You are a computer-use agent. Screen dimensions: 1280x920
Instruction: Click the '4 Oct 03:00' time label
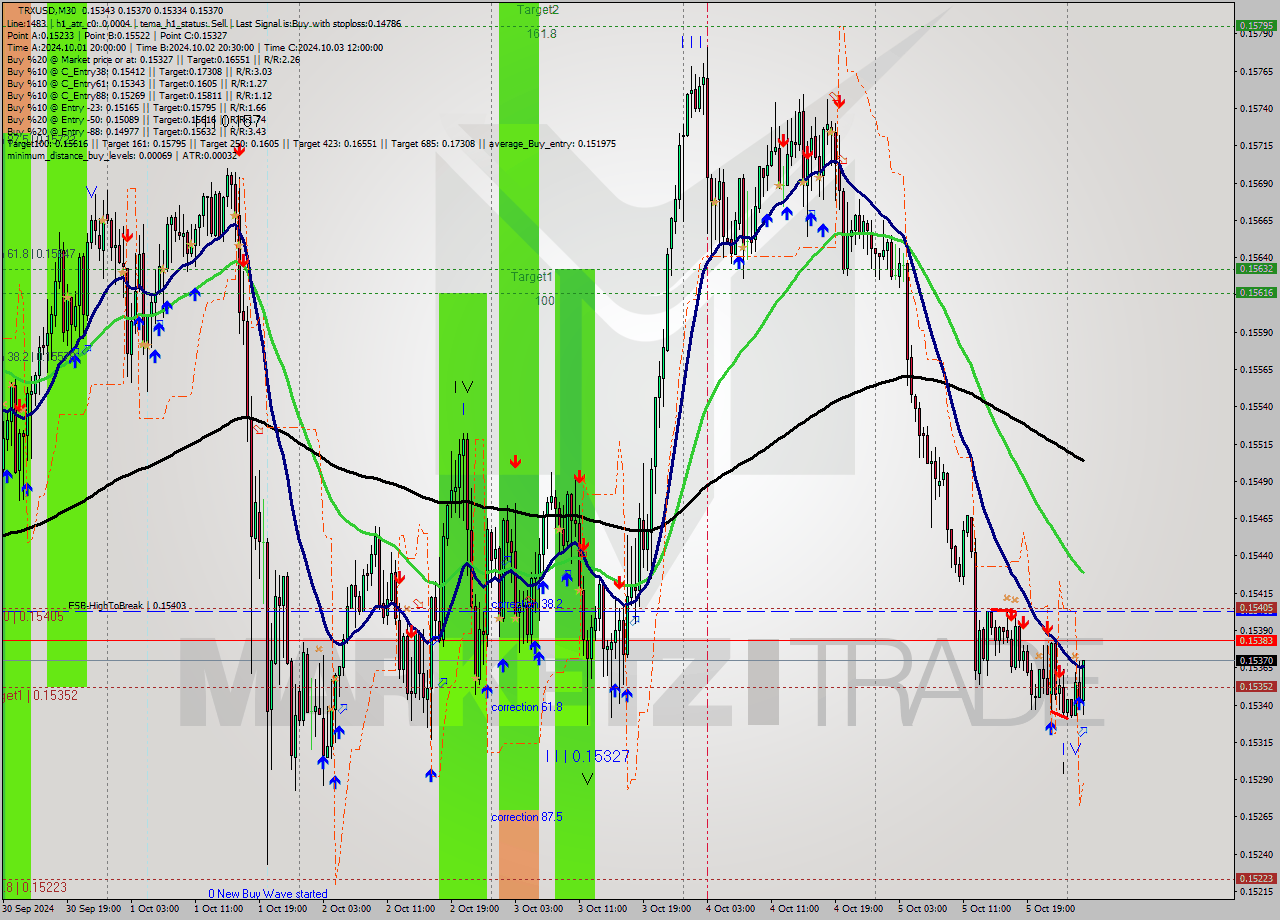click(x=733, y=909)
